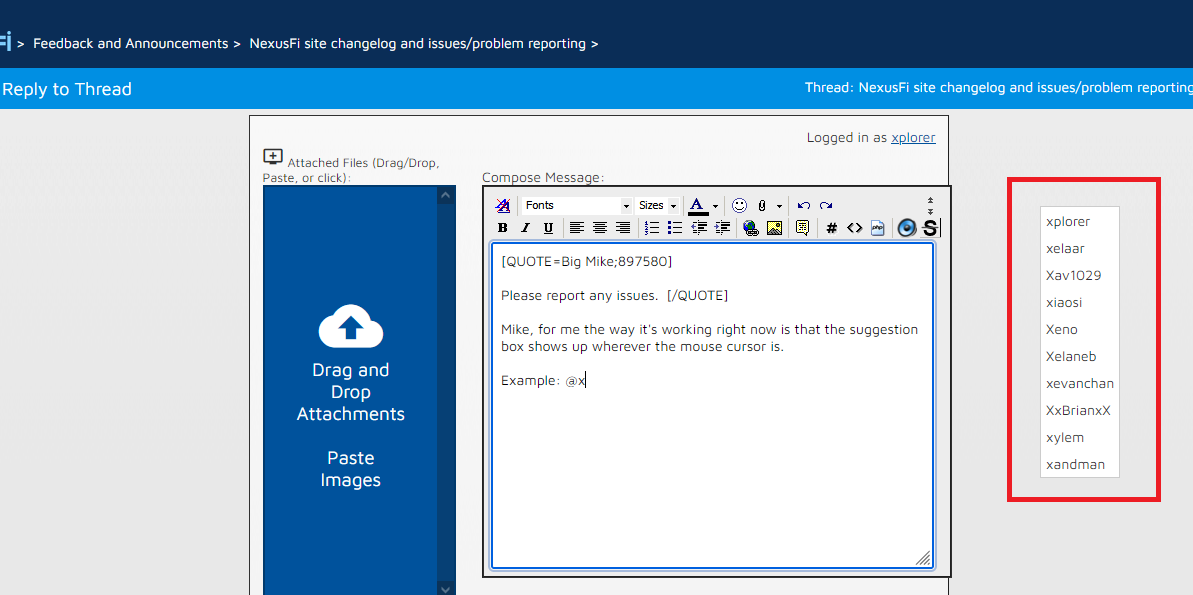The image size is (1193, 595).
Task: Select xplorer from mention suggestions
Action: (1080, 221)
